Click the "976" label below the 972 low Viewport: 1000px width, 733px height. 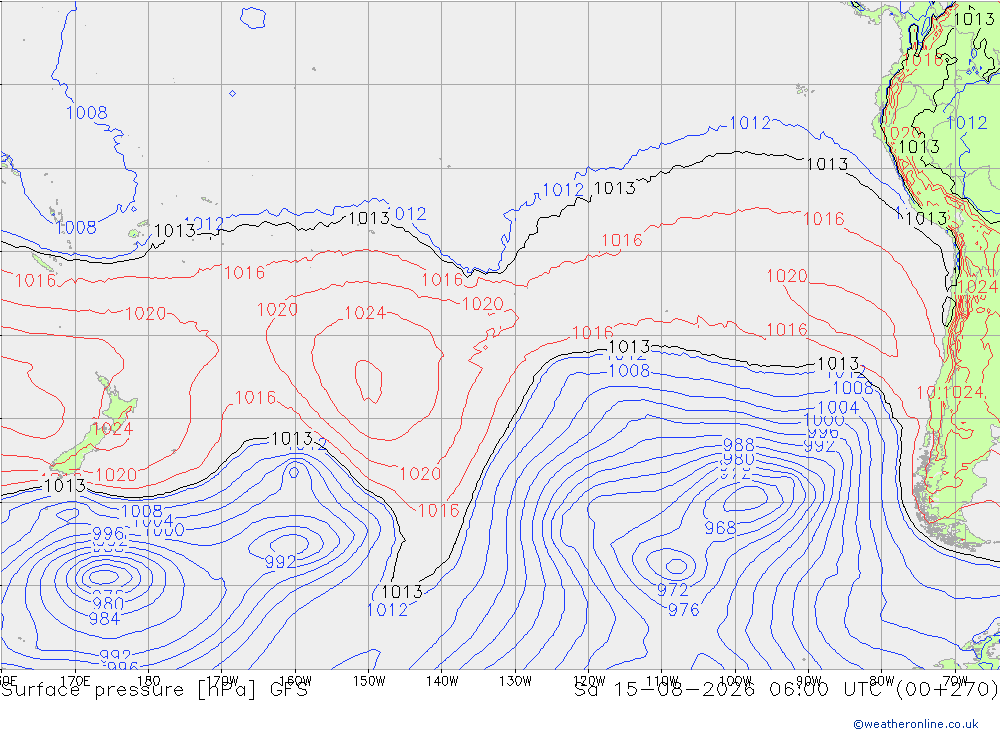(x=684, y=610)
